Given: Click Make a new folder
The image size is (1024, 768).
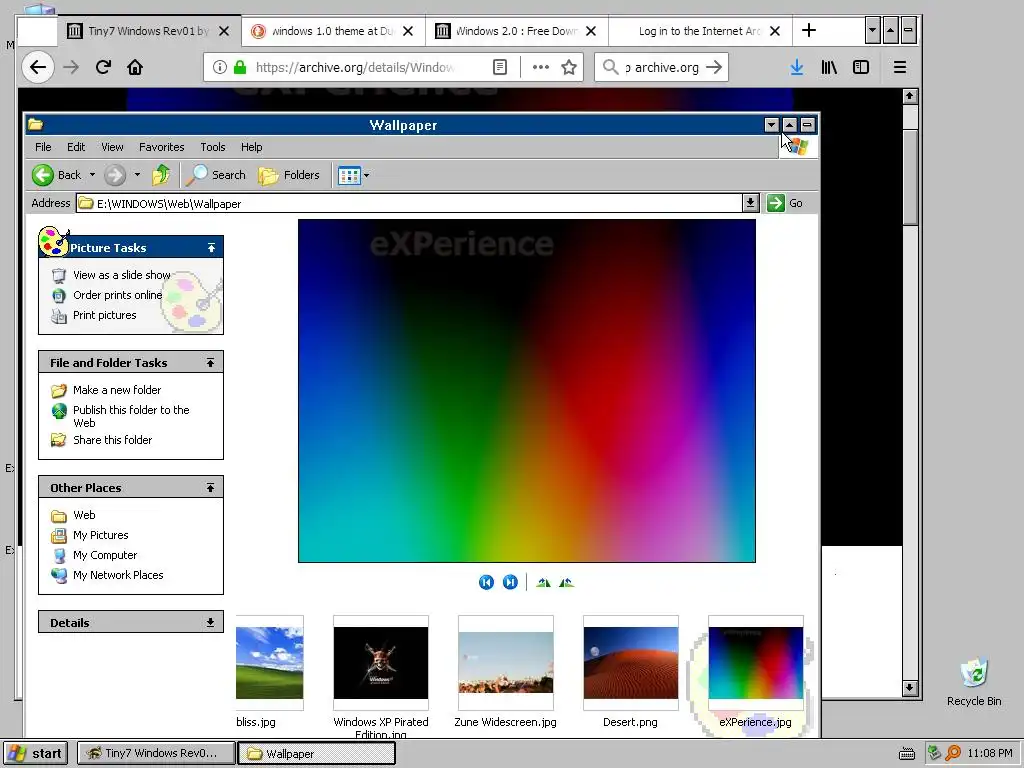Looking at the screenshot, I should [x=117, y=390].
